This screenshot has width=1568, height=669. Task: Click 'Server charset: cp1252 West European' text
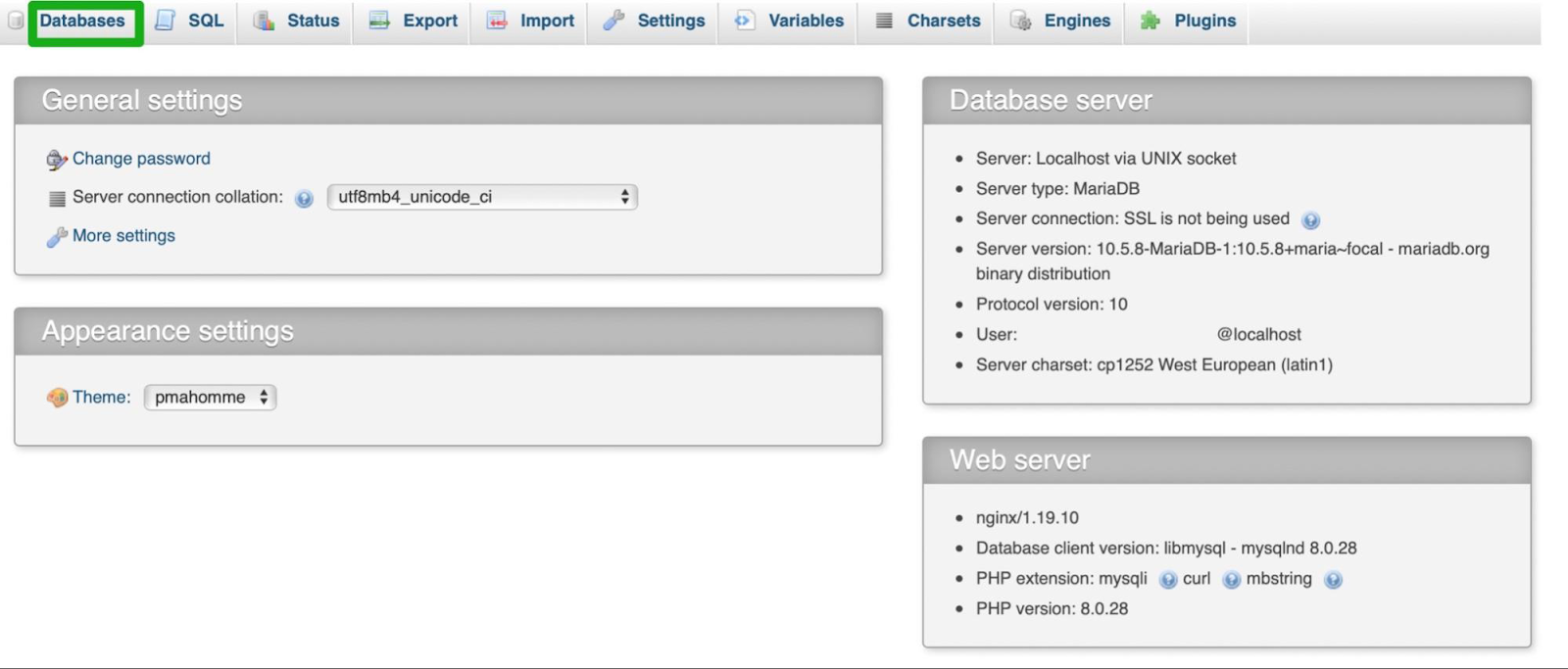click(1153, 365)
